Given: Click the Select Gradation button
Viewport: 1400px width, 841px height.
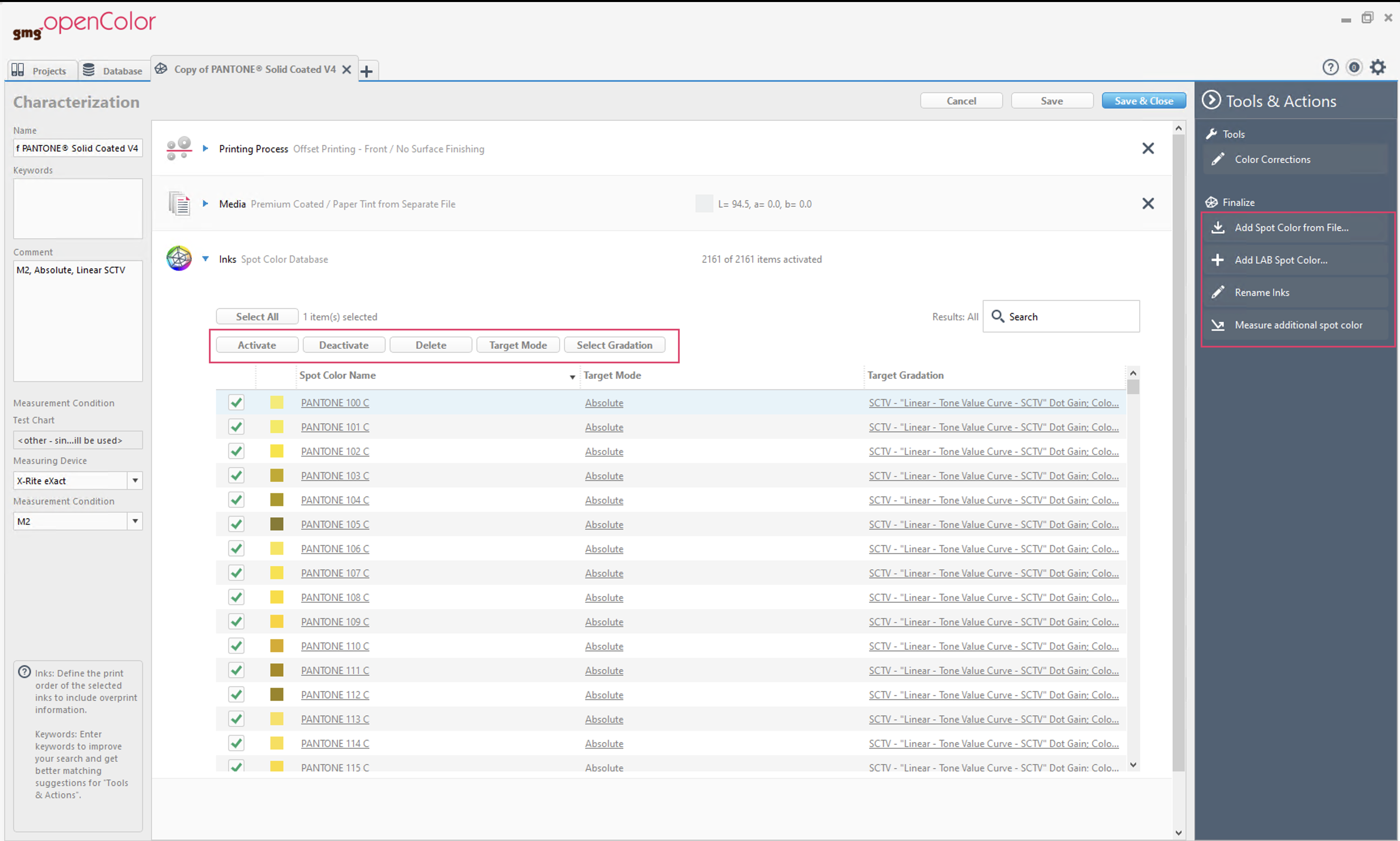Looking at the screenshot, I should (x=615, y=345).
